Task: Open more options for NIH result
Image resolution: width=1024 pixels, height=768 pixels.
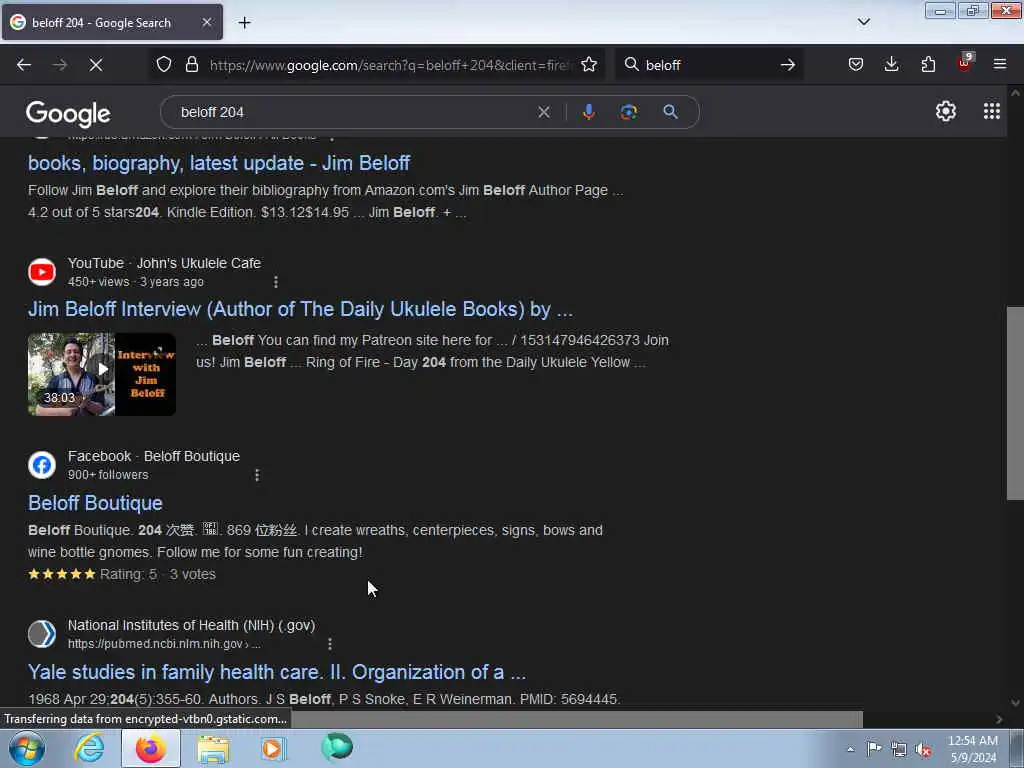Action: [x=330, y=644]
